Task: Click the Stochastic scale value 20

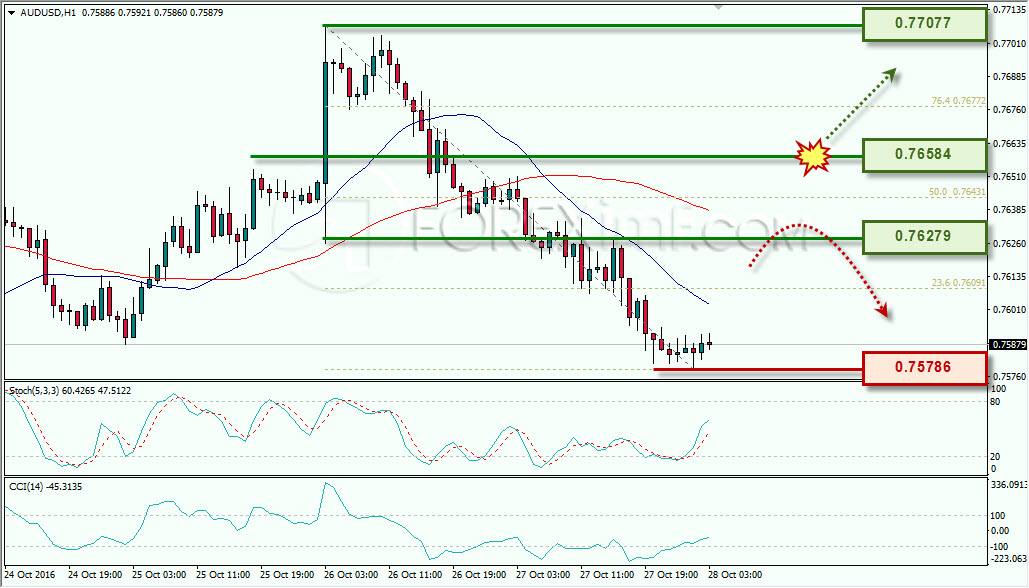Action: pos(996,457)
